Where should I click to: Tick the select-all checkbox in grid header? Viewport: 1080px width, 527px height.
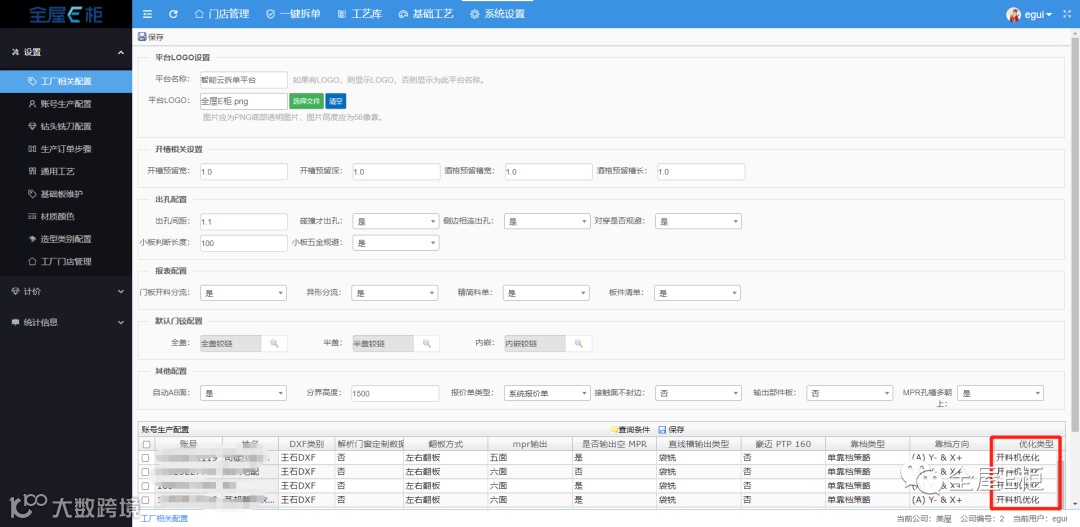click(x=145, y=444)
